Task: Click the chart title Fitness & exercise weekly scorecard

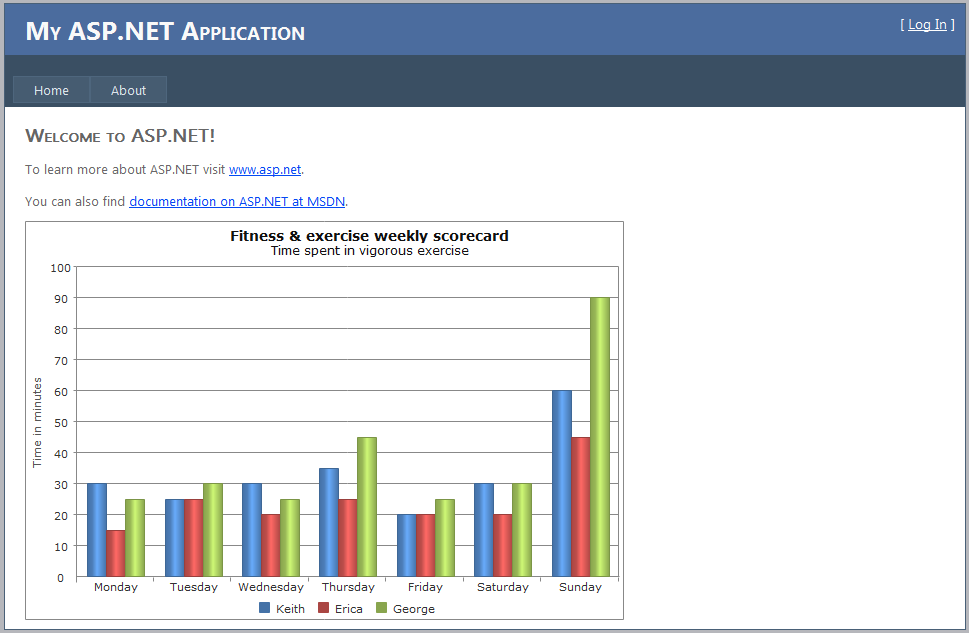Action: click(369, 236)
